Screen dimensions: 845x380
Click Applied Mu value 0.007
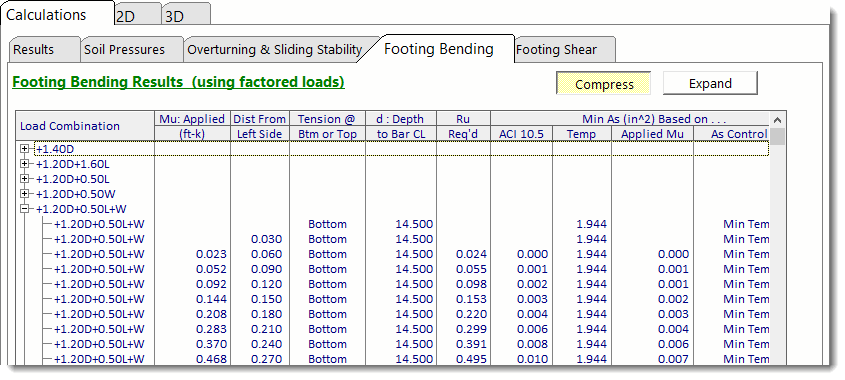coord(674,360)
